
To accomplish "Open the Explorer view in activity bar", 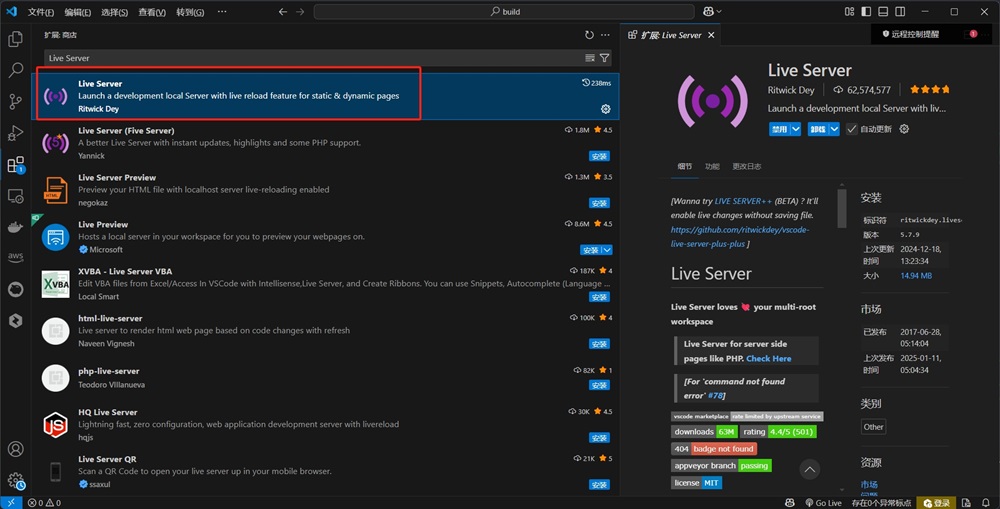I will tap(15, 39).
